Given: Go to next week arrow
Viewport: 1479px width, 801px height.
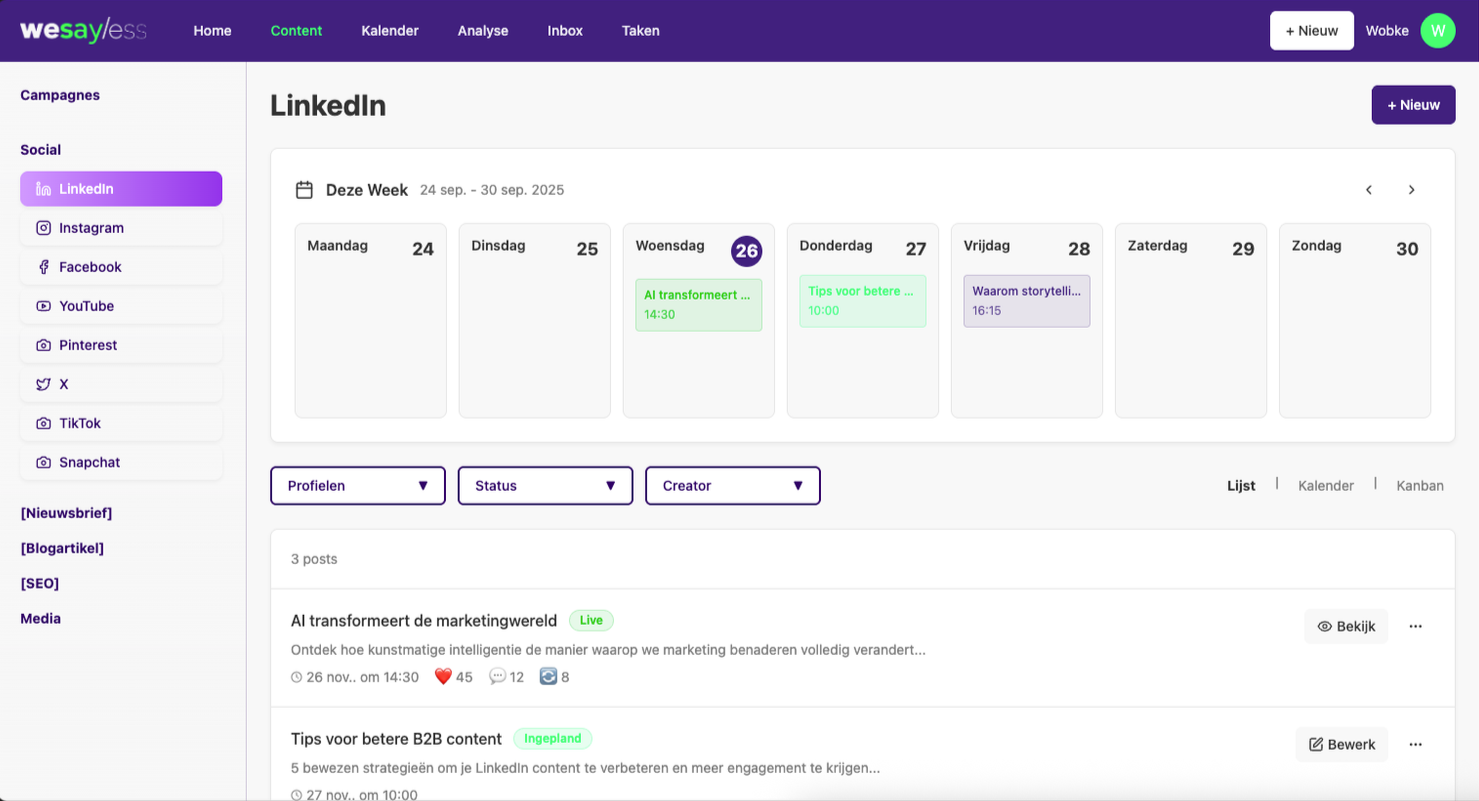Looking at the screenshot, I should tap(1411, 190).
